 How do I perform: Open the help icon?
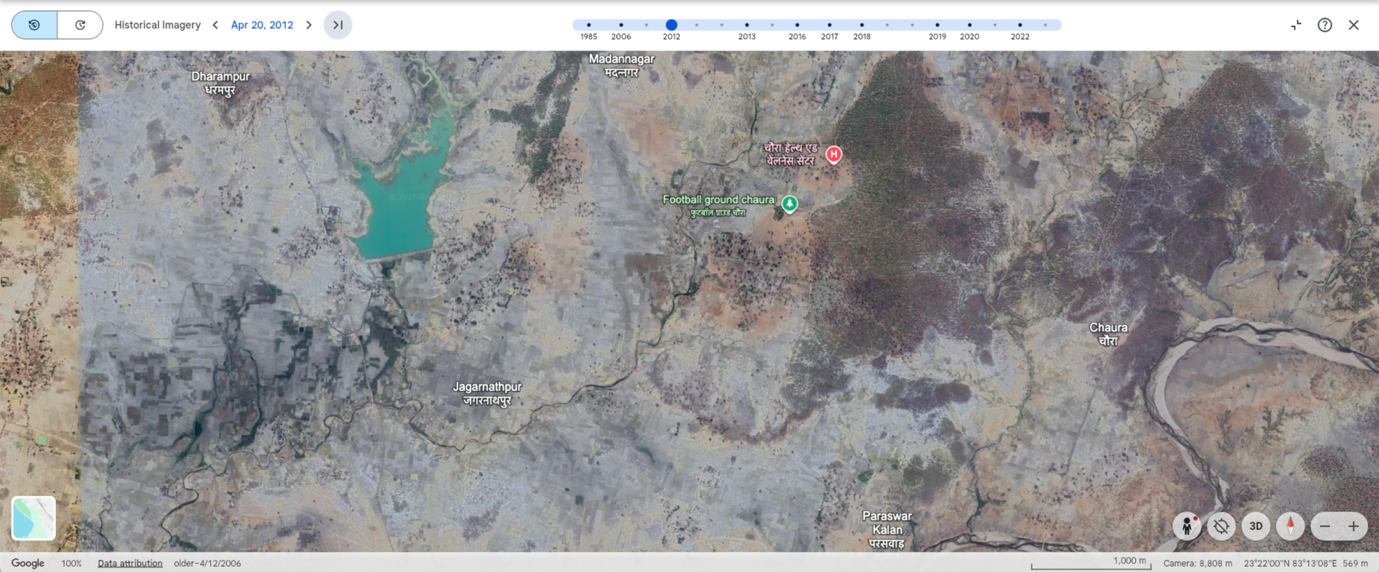(x=1325, y=25)
